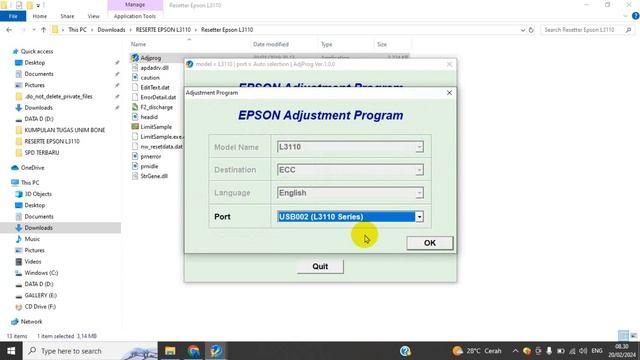Open the File menu in Explorer
The height and width of the screenshot is (360, 640).
[13, 16]
